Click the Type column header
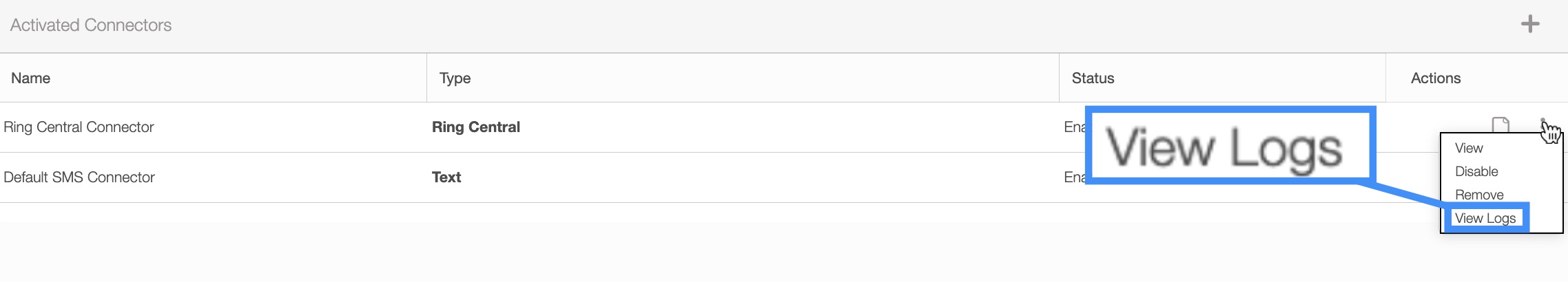Screen dimensions: 1568x282 (x=455, y=78)
